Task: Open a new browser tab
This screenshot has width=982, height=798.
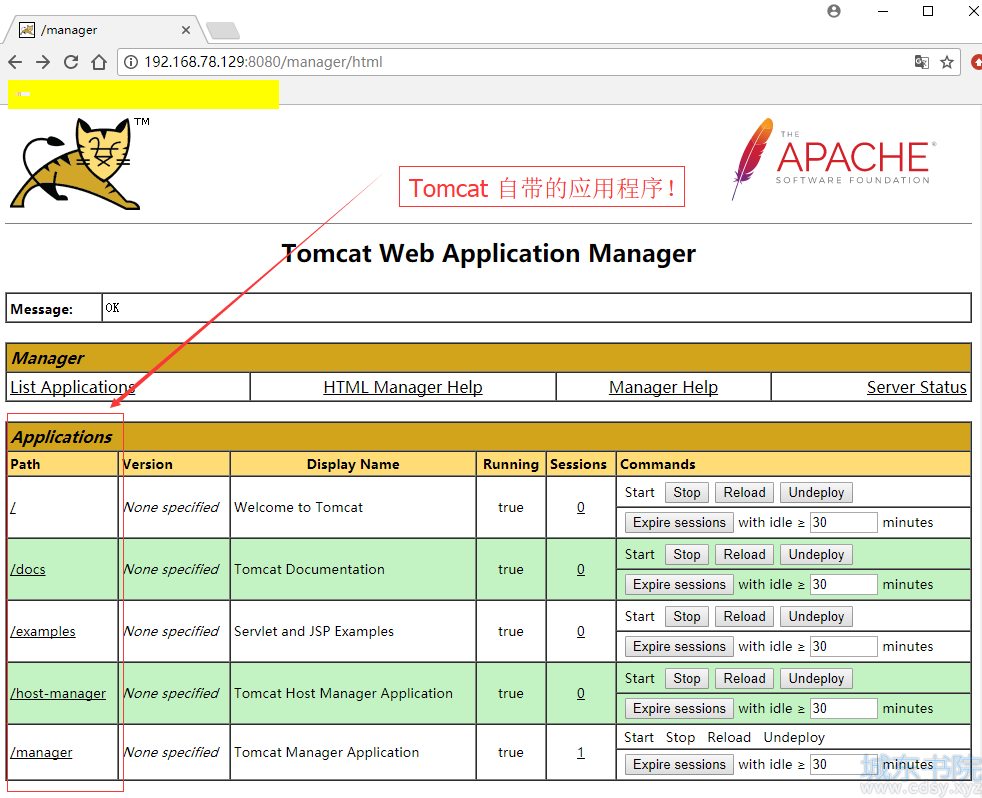Action: [x=223, y=30]
